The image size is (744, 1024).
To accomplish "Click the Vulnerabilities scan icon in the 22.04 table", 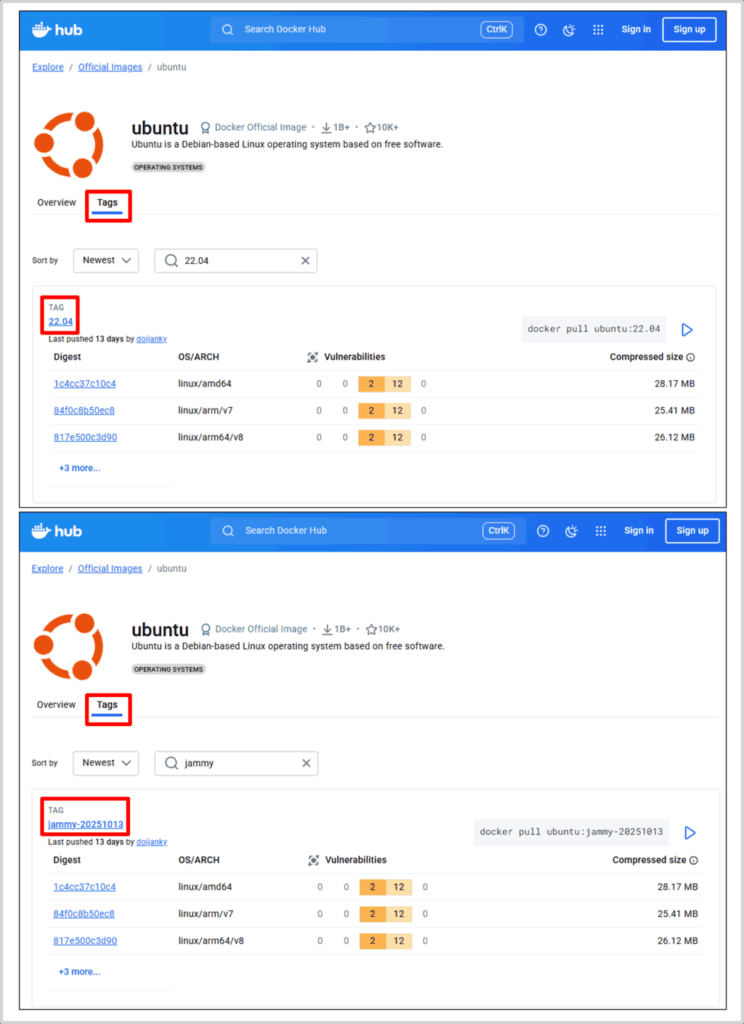I will click(x=312, y=357).
